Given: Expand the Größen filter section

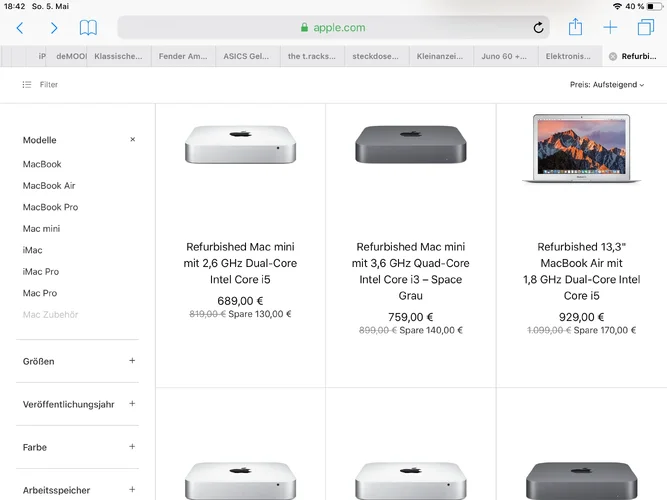Looking at the screenshot, I should tap(132, 360).
